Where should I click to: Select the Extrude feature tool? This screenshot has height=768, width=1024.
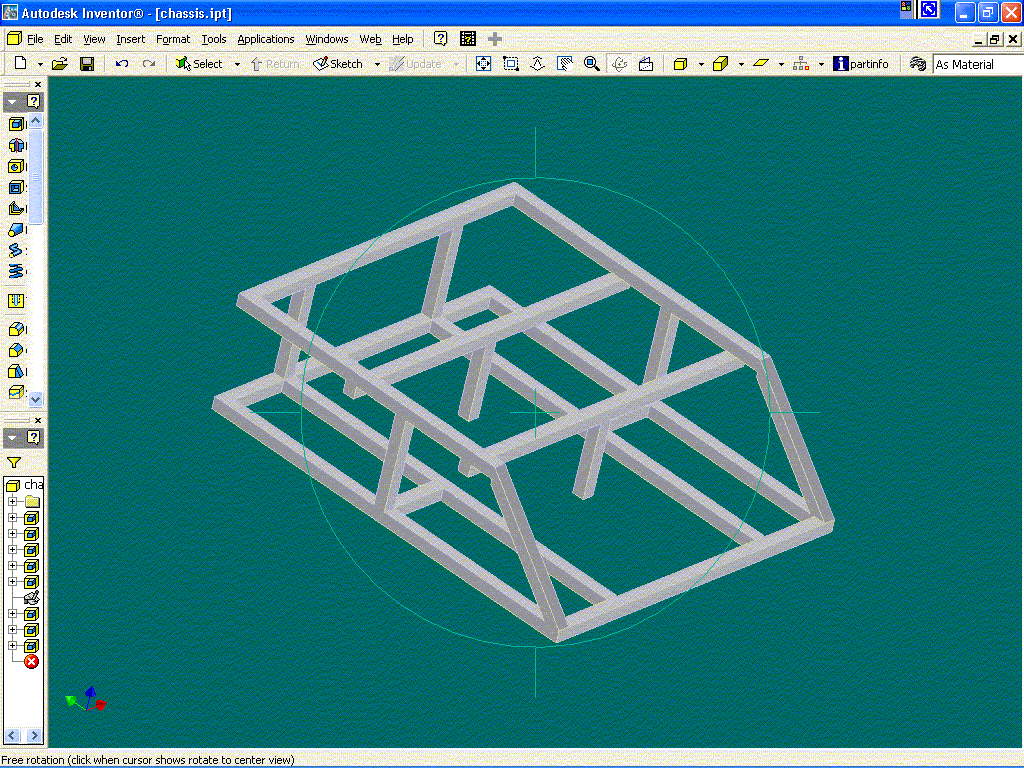16,123
